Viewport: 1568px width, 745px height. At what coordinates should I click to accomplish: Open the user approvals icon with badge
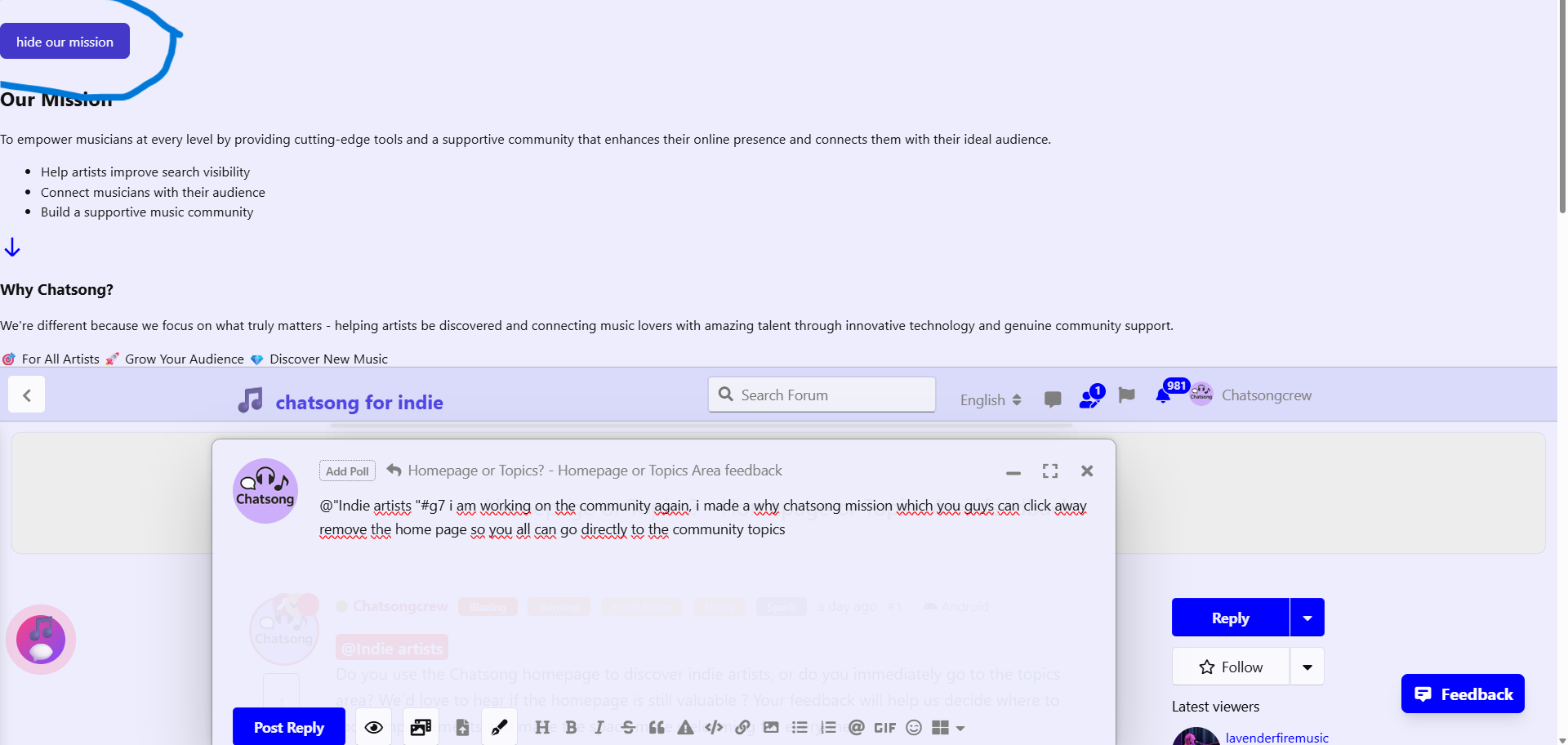tap(1090, 397)
